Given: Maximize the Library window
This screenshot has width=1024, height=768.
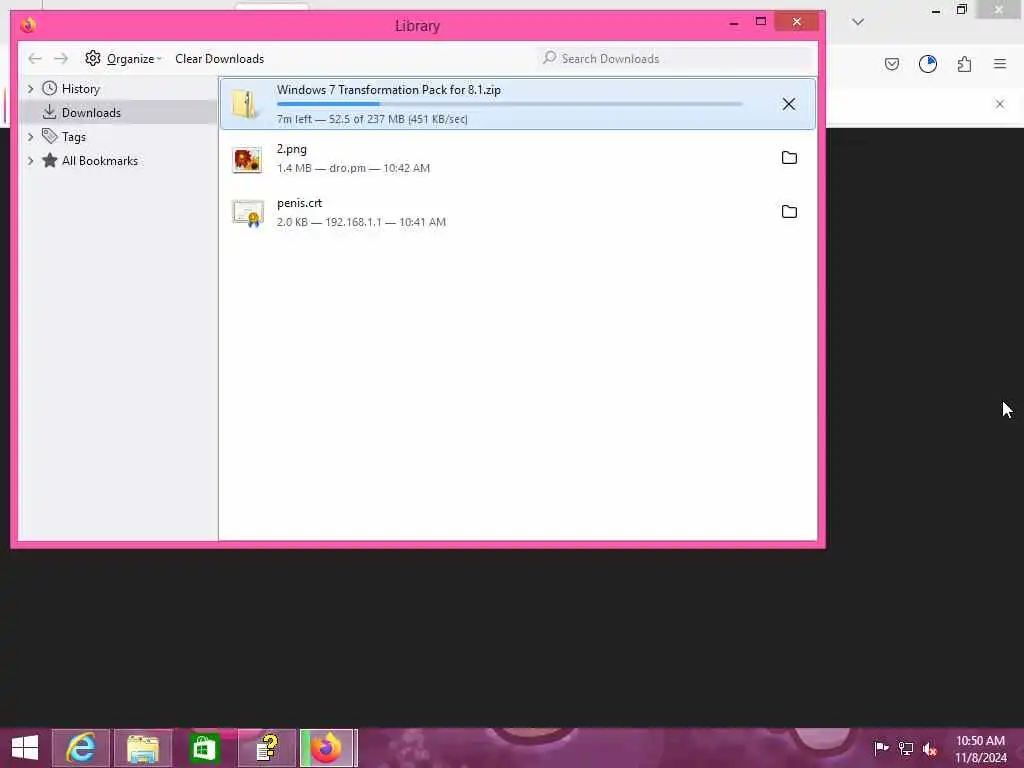Looking at the screenshot, I should 761,22.
